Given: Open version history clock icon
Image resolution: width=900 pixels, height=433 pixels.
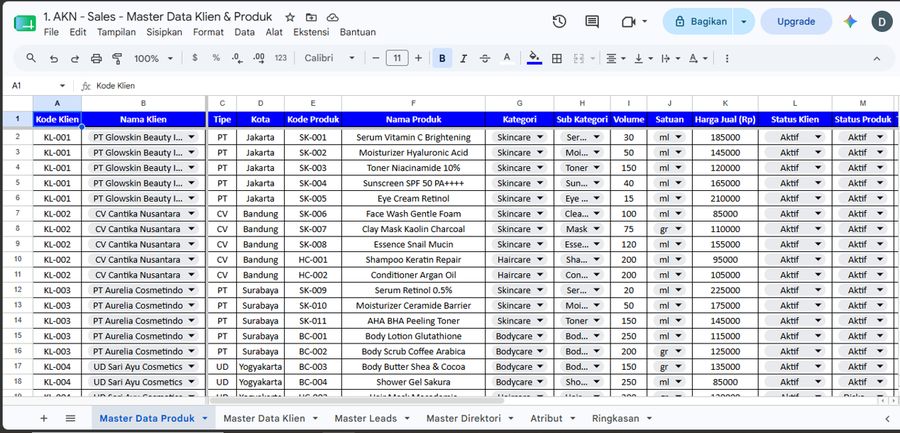Looking at the screenshot, I should [x=559, y=21].
